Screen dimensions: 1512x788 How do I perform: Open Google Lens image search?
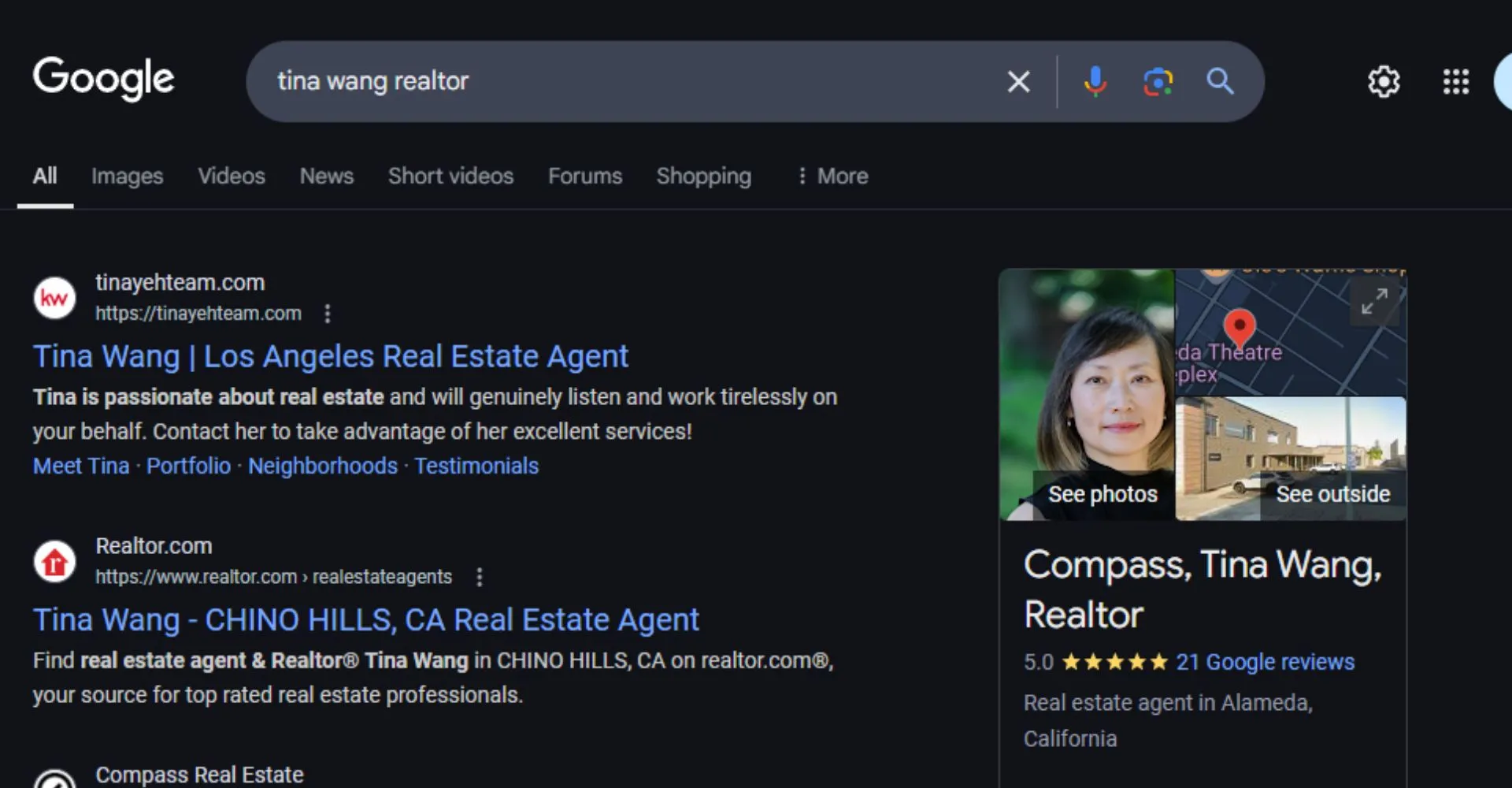coord(1158,81)
